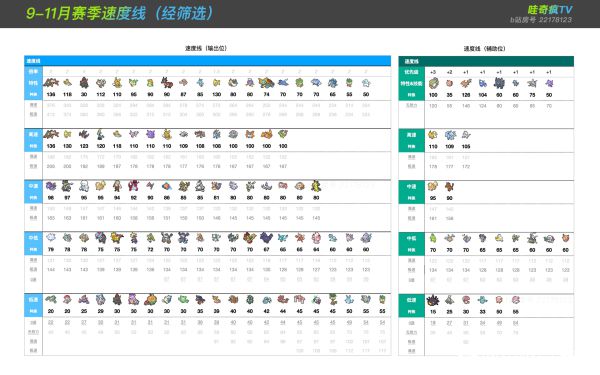The image size is (600, 375).
Task: Select the dark purple sprite above 67 in the 中低 row
Action: coord(266,237)
